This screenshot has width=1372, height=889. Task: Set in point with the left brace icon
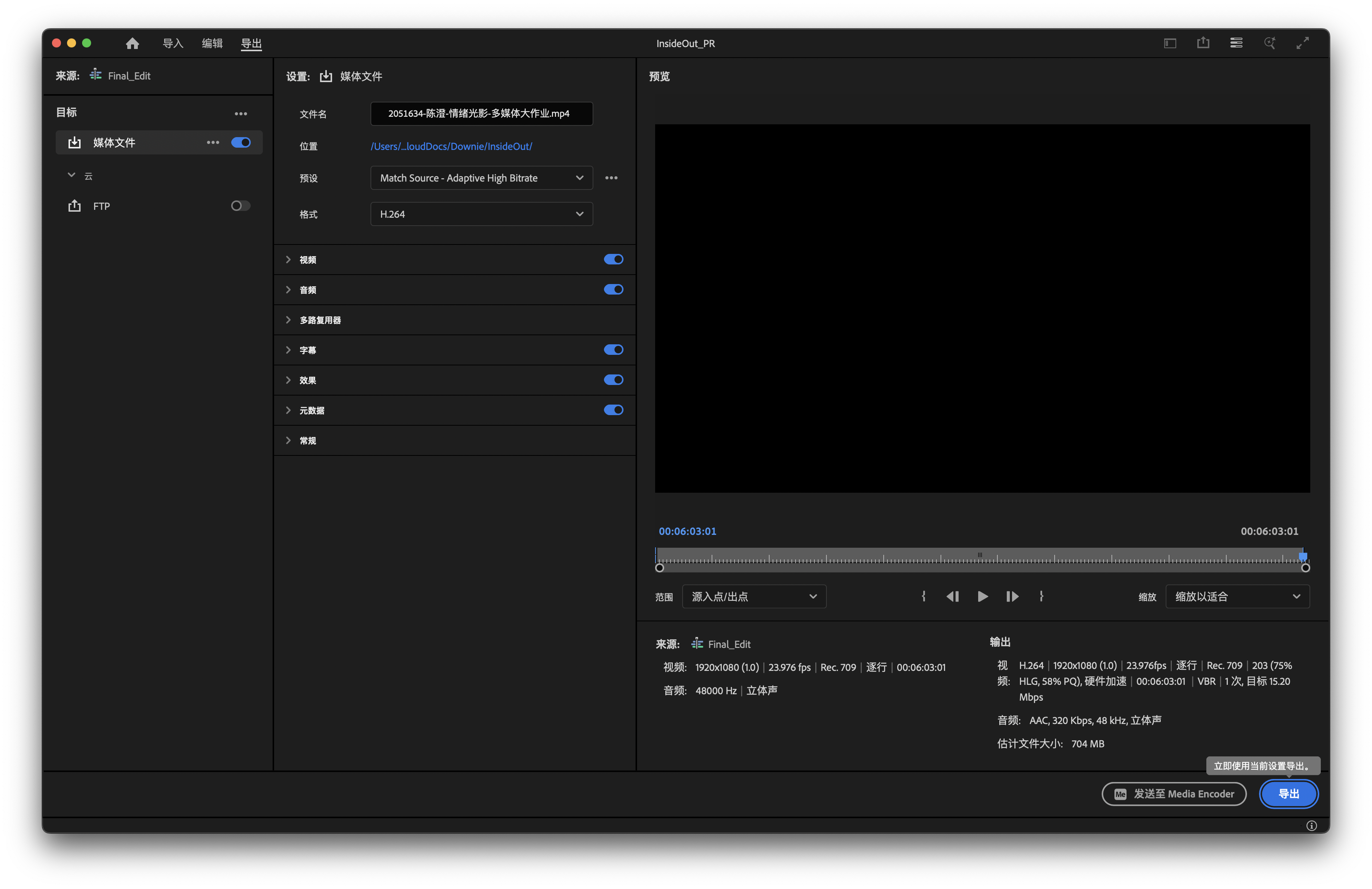tap(924, 597)
